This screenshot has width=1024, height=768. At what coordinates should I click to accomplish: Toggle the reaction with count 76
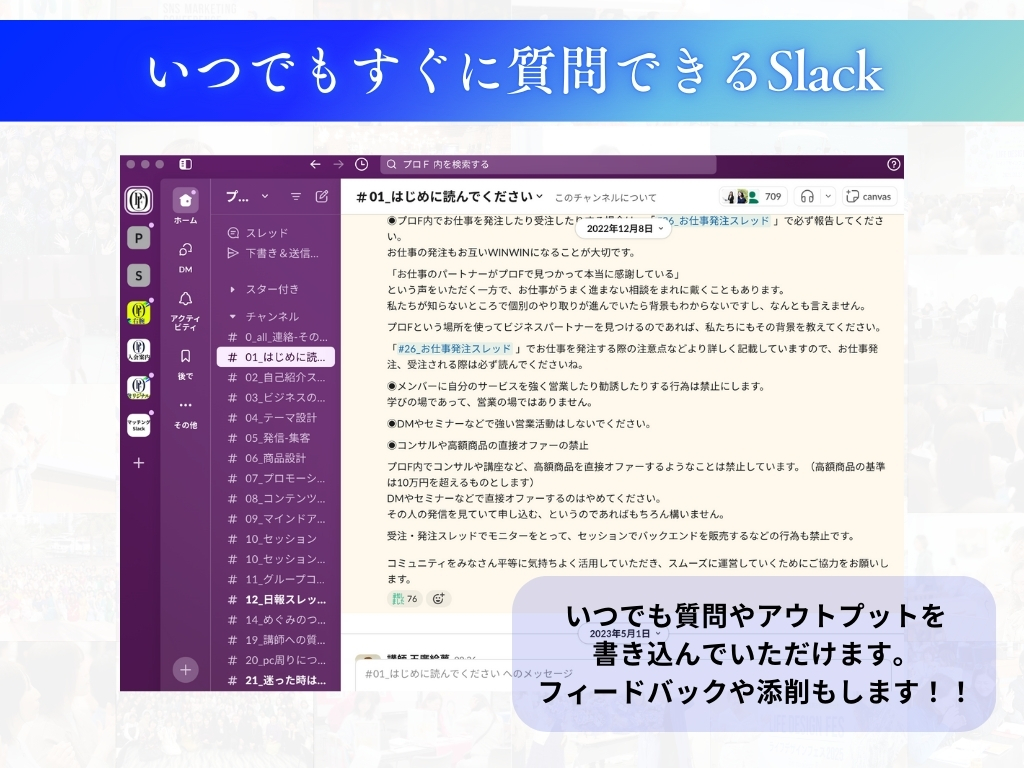coord(405,598)
